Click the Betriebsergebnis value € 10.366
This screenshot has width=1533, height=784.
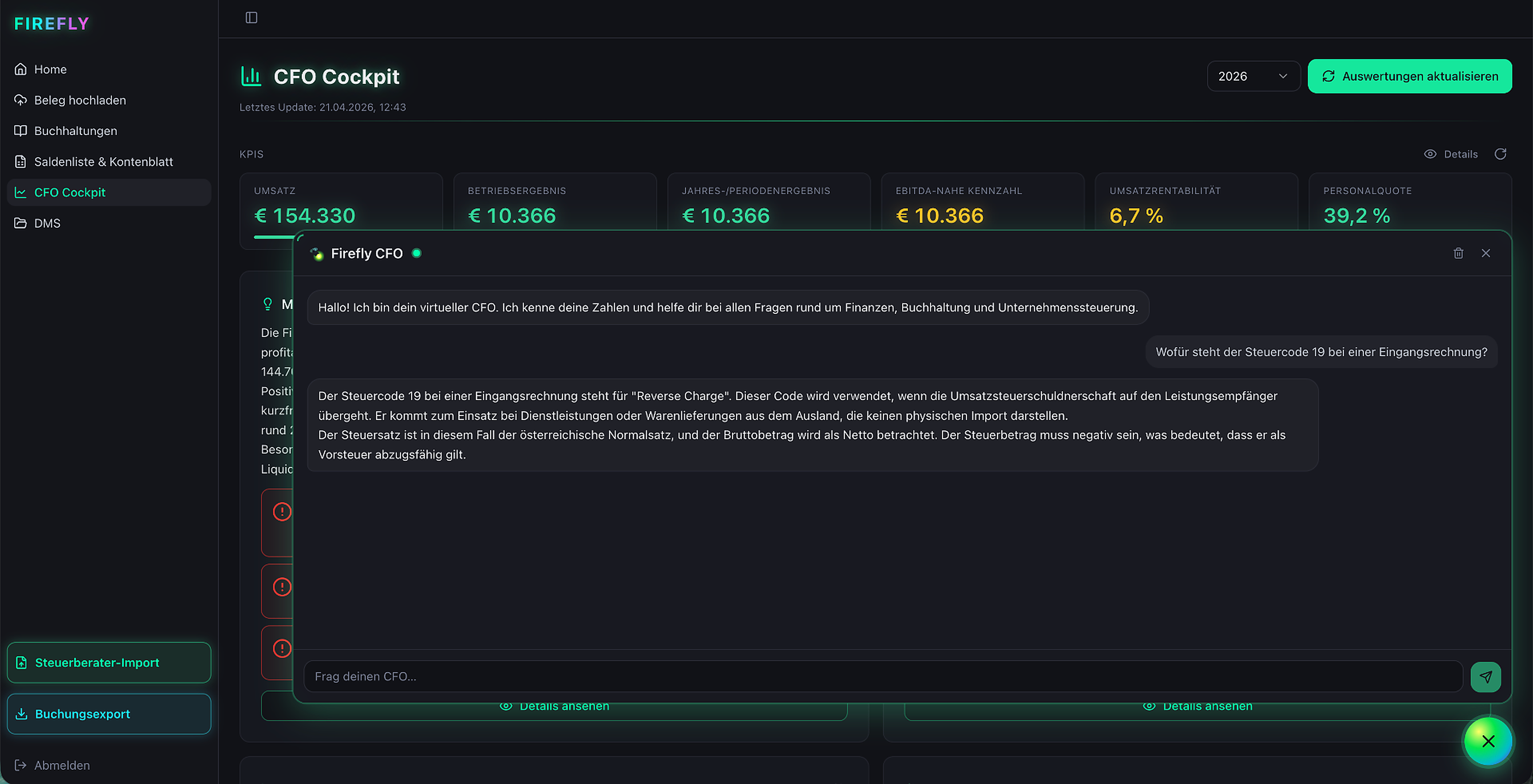point(512,216)
